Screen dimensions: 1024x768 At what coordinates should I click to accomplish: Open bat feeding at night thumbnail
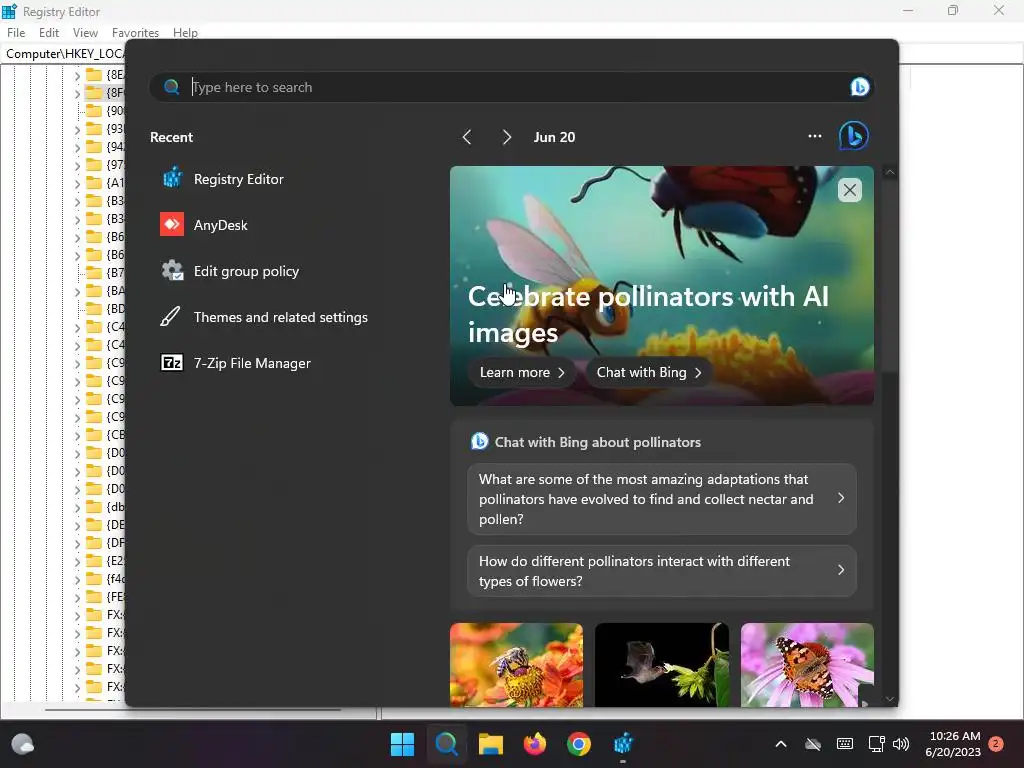pyautogui.click(x=662, y=665)
